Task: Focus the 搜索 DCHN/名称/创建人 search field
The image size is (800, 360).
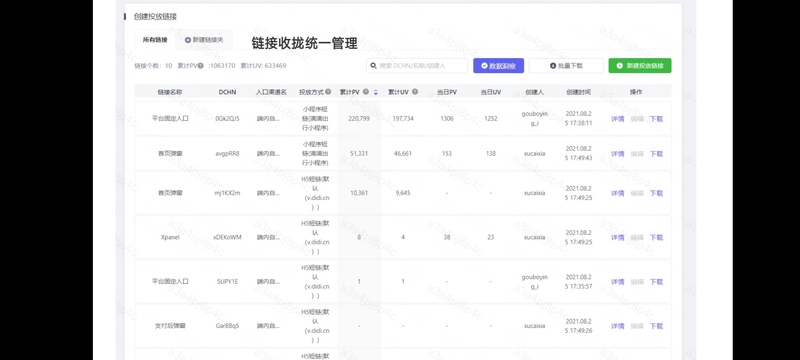Action: click(x=417, y=66)
